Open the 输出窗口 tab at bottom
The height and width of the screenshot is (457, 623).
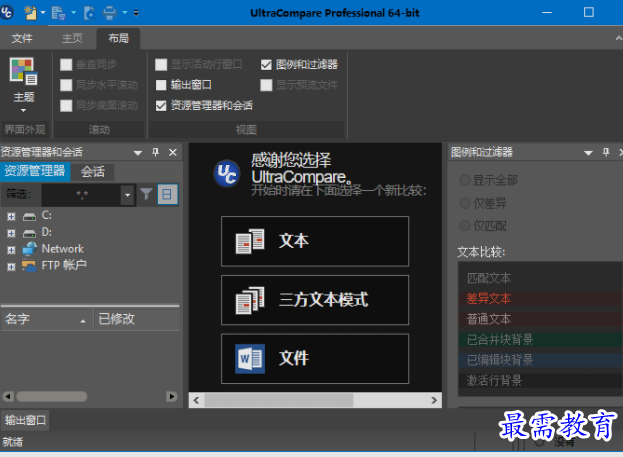coord(25,420)
